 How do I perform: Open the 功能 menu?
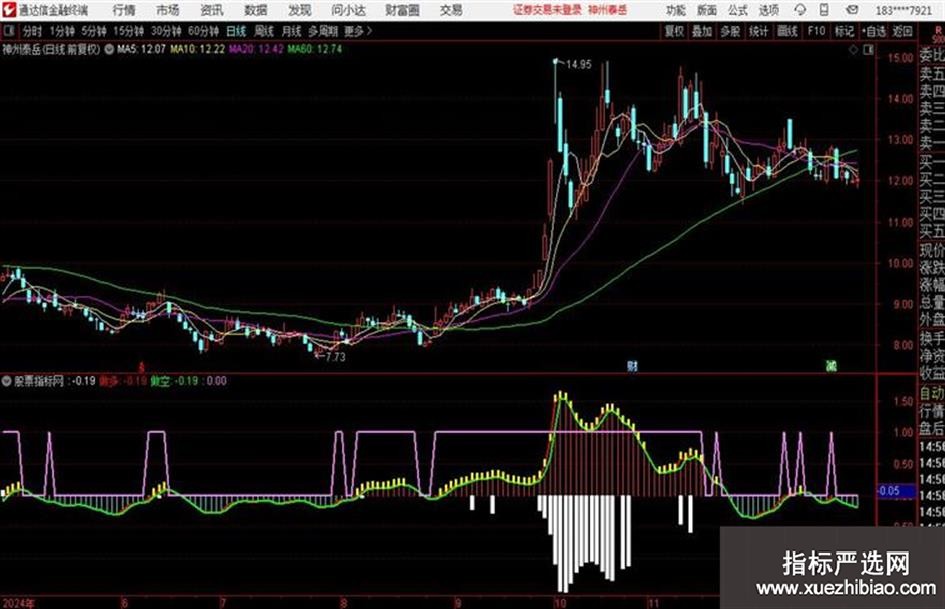[x=676, y=10]
